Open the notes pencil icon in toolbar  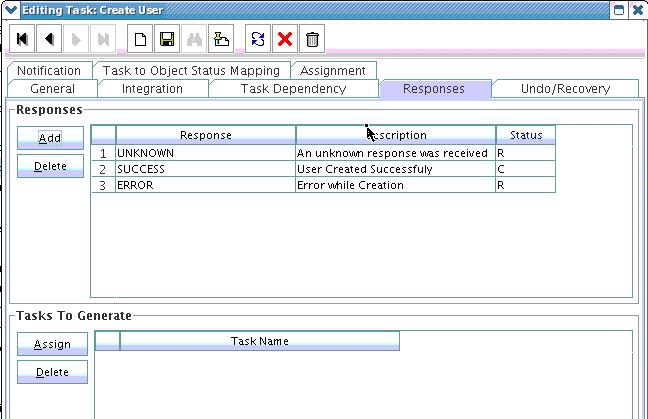(221, 39)
